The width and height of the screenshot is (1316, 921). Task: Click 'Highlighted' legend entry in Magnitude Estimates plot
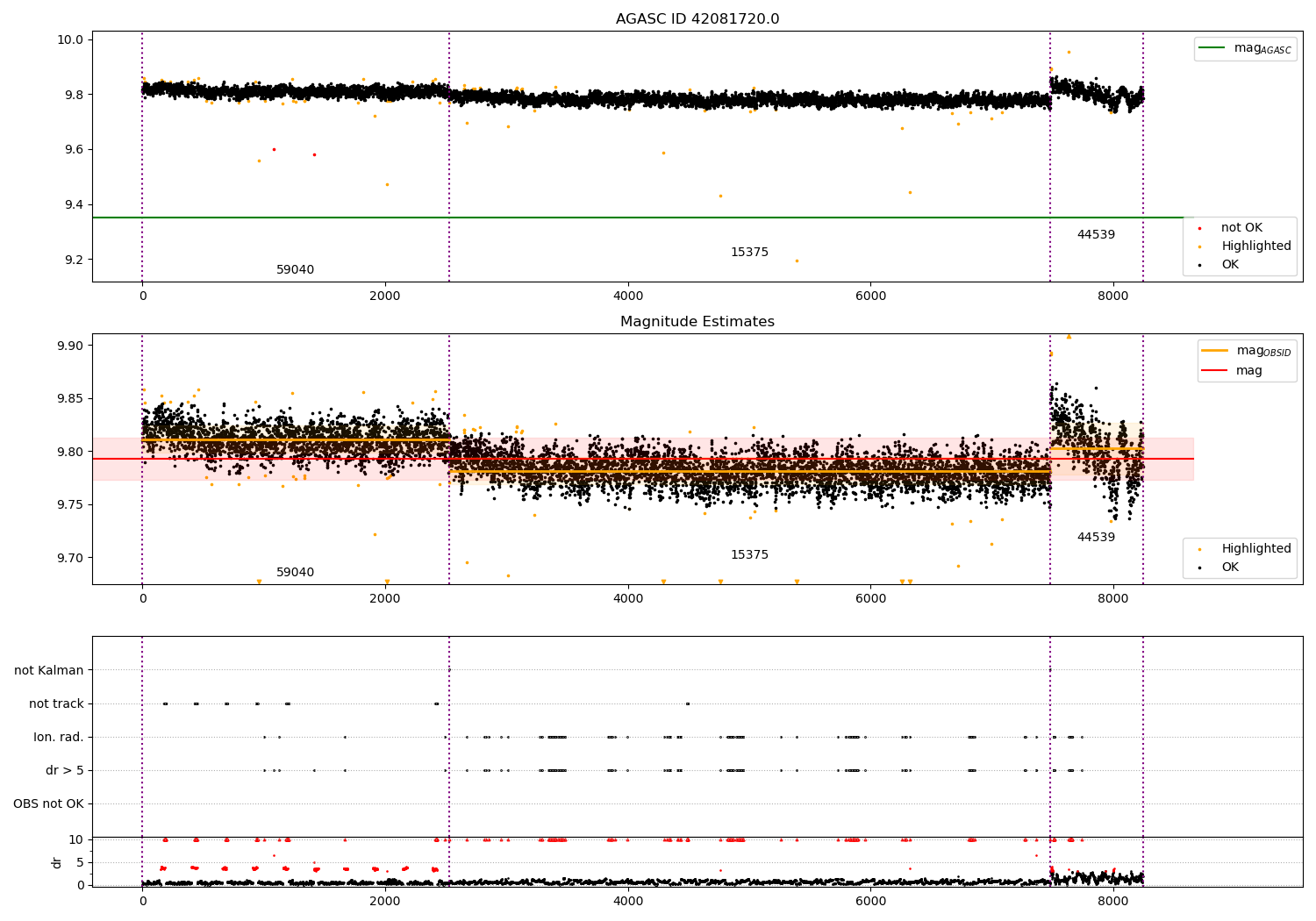pyautogui.click(x=1246, y=549)
